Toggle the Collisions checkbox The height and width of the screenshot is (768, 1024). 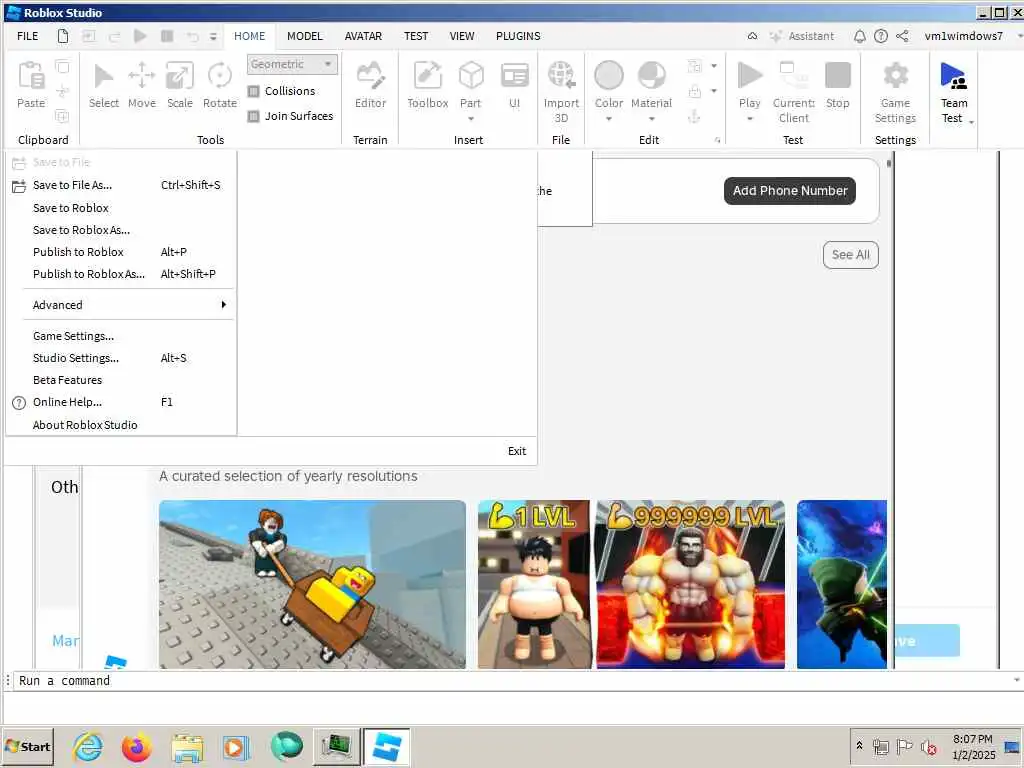[x=253, y=91]
